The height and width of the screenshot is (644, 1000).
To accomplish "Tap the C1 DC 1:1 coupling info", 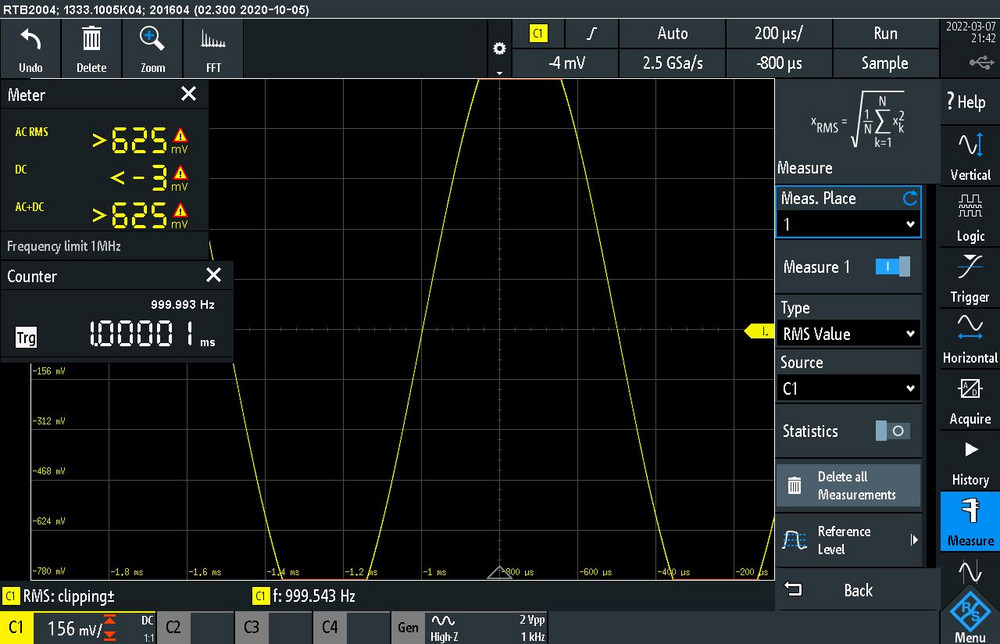I will [x=147, y=628].
